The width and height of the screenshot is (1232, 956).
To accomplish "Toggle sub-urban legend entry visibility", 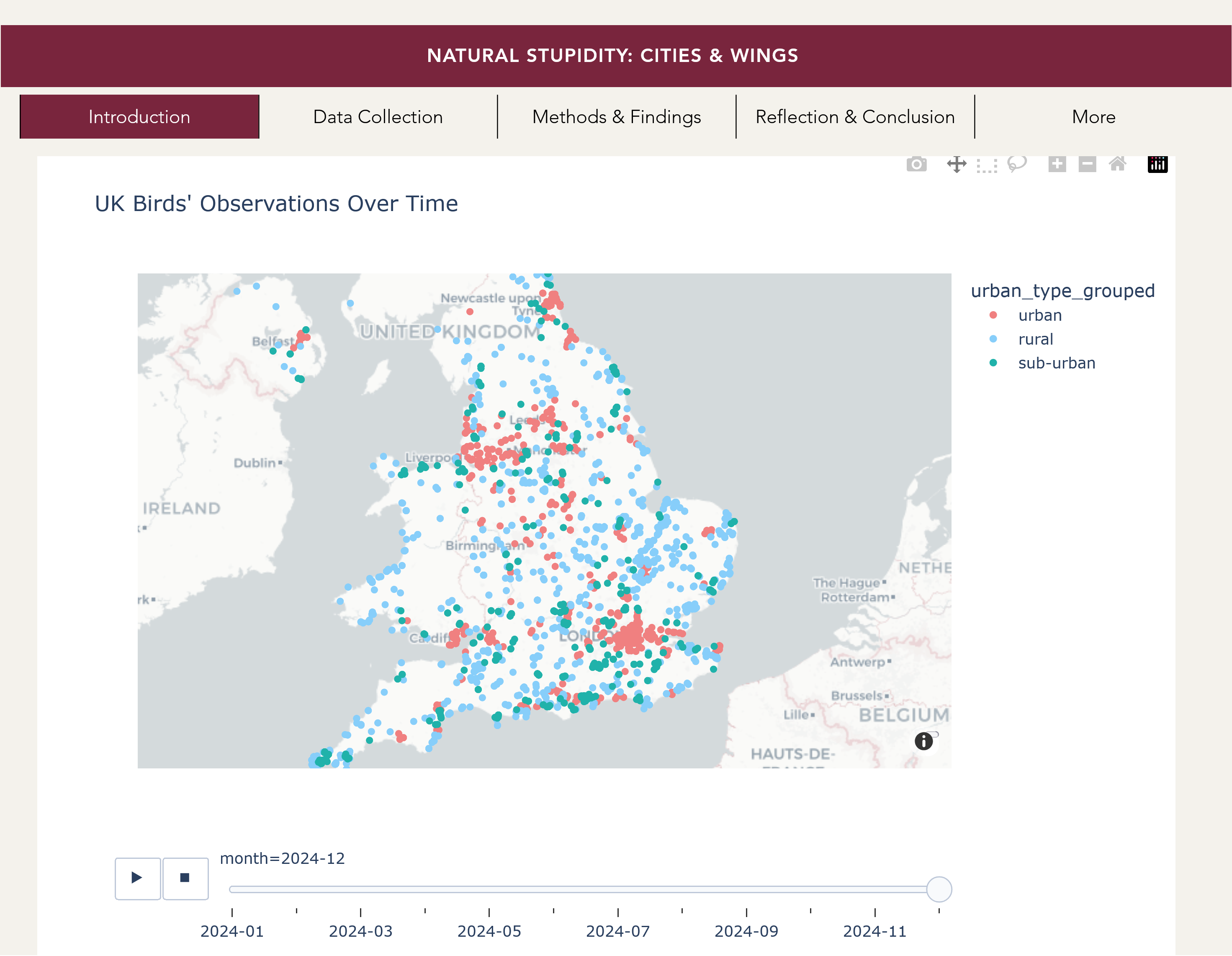I will pos(1056,363).
